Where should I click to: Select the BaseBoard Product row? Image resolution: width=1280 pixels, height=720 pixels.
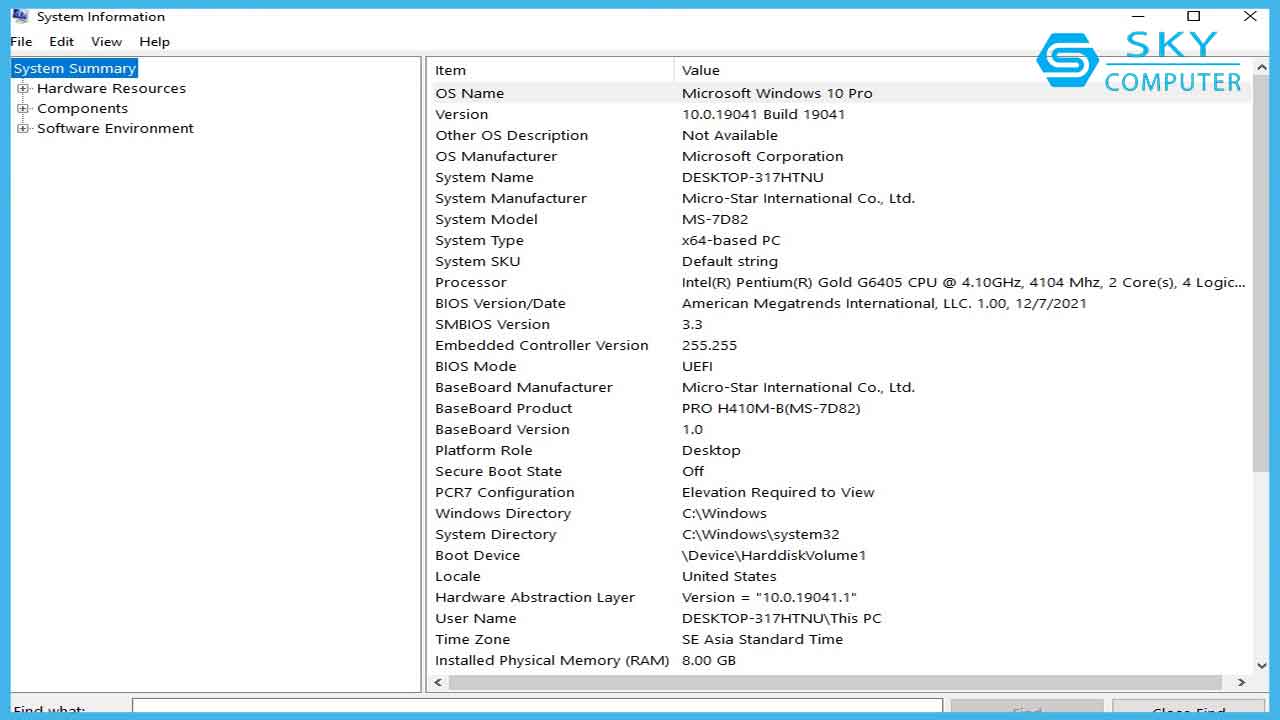[840, 408]
